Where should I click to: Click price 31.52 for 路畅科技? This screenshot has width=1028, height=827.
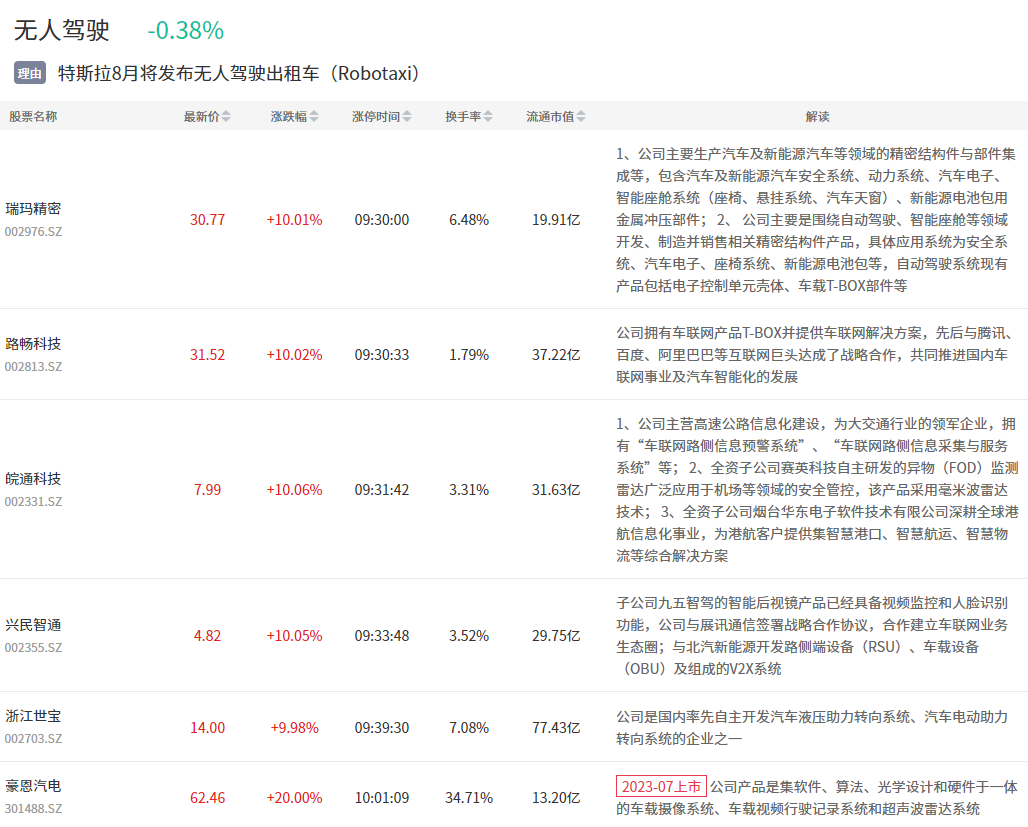coord(207,355)
